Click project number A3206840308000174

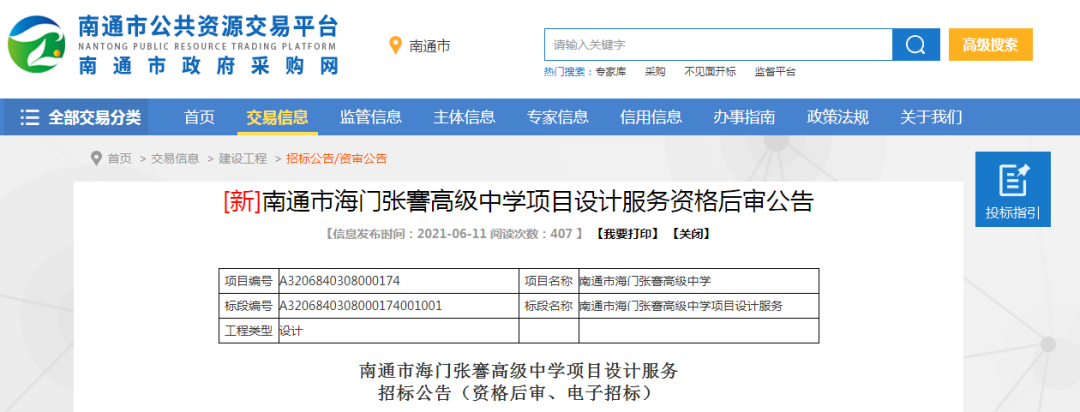tap(340, 281)
